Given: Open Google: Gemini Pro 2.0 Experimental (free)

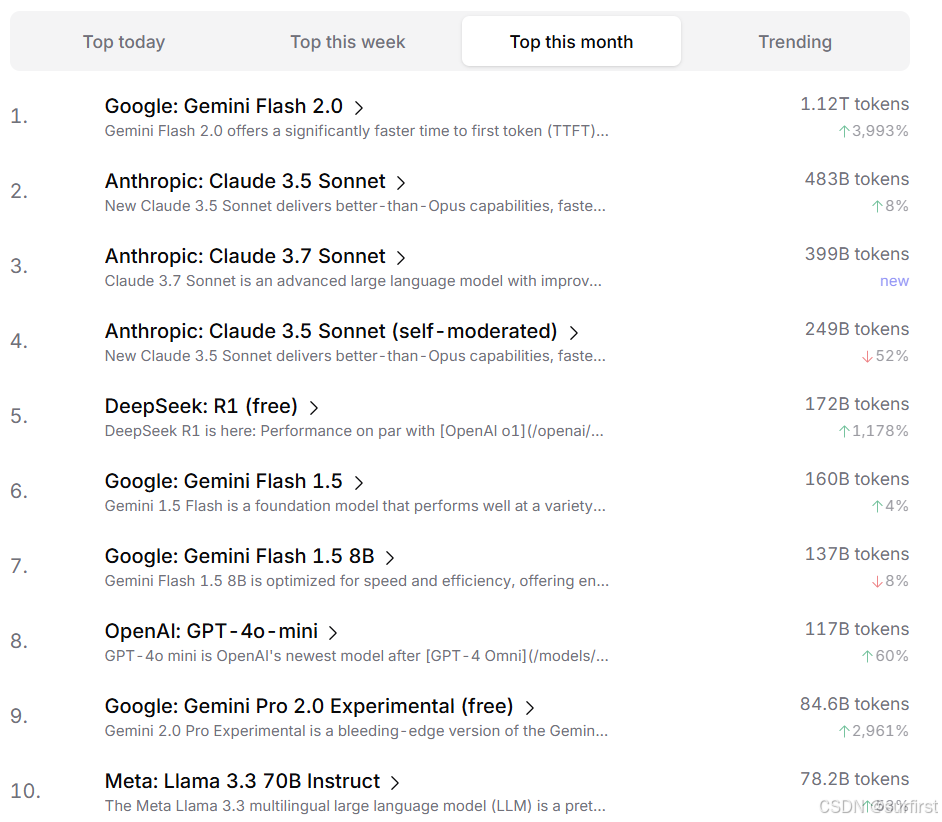Looking at the screenshot, I should pos(309,706).
